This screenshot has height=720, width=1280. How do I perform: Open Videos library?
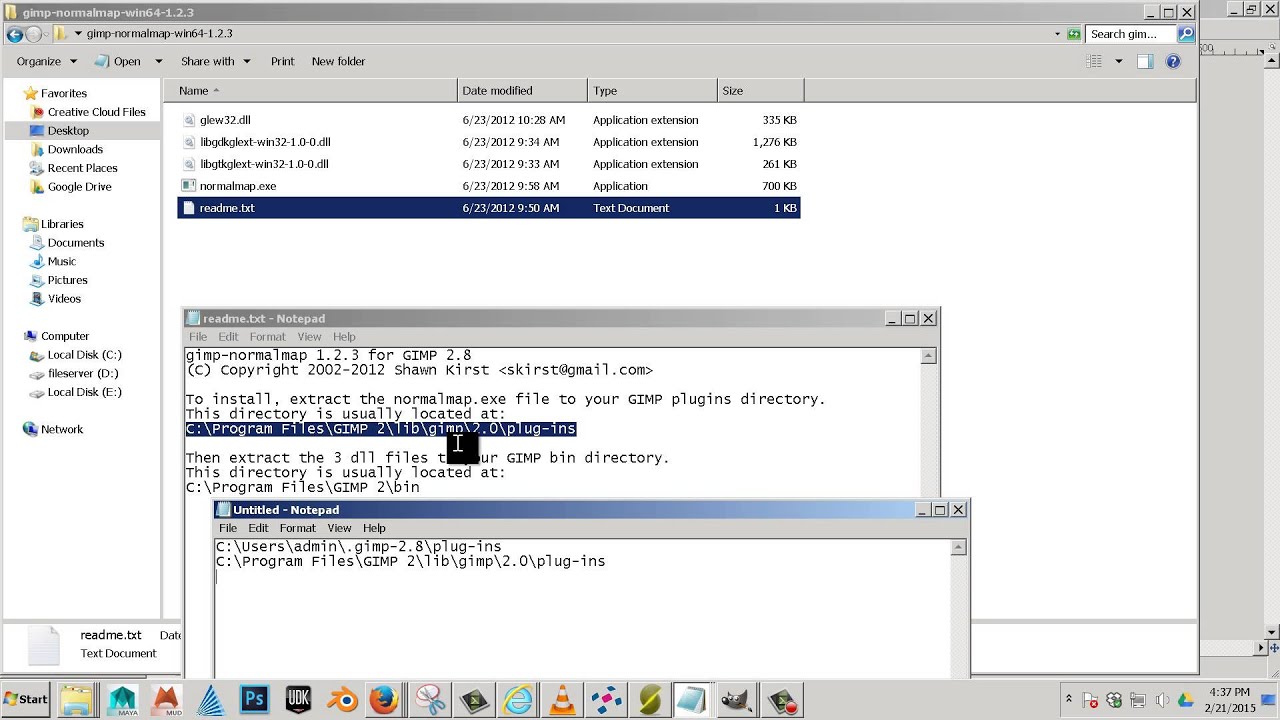tap(64, 299)
